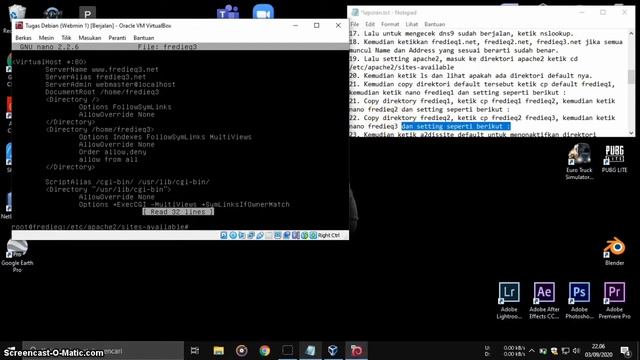Image resolution: width=640 pixels, height=360 pixels.
Task: Open the Lihat menu in Notepad
Action: (x=411, y=24)
